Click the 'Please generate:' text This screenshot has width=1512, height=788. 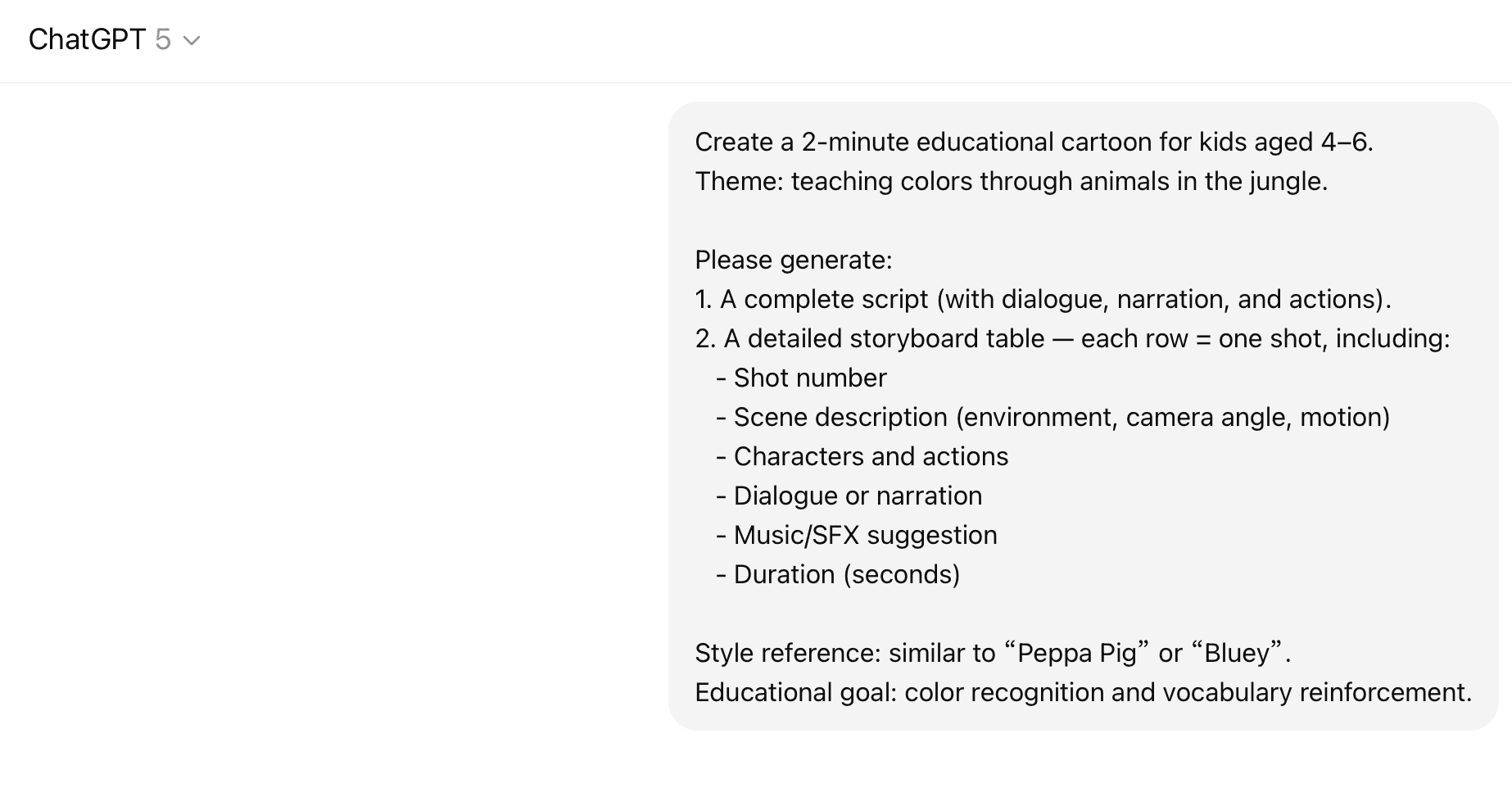pyautogui.click(x=793, y=260)
